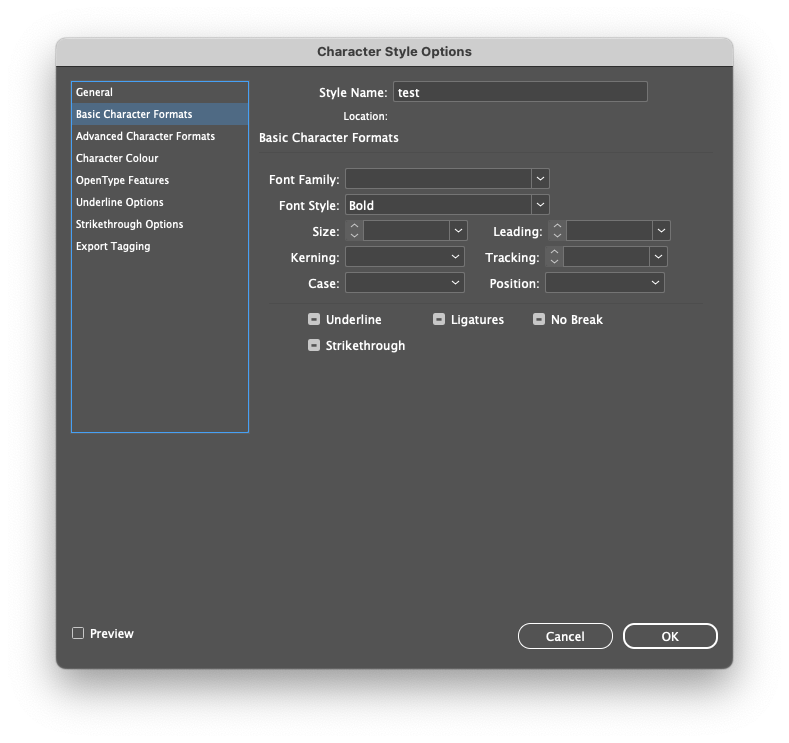Toggle the No Break checkbox

point(539,319)
